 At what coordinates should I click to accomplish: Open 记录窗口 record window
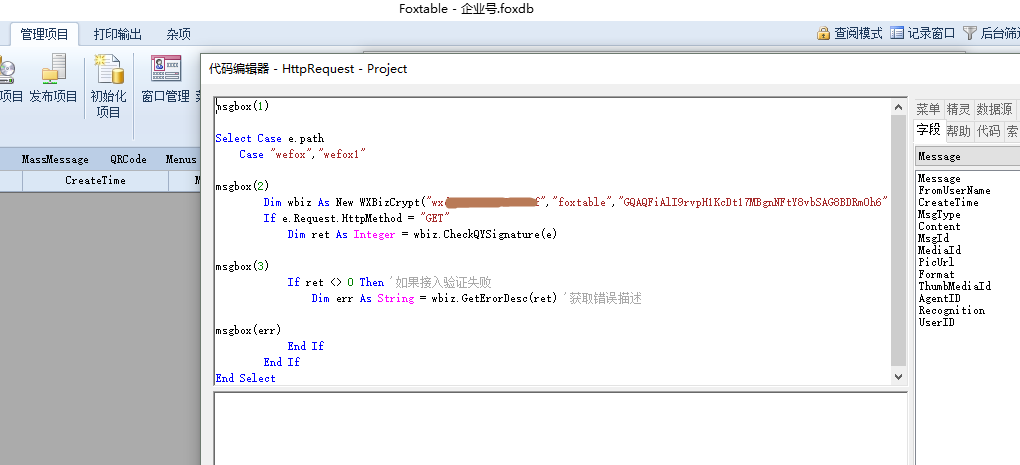[922, 33]
